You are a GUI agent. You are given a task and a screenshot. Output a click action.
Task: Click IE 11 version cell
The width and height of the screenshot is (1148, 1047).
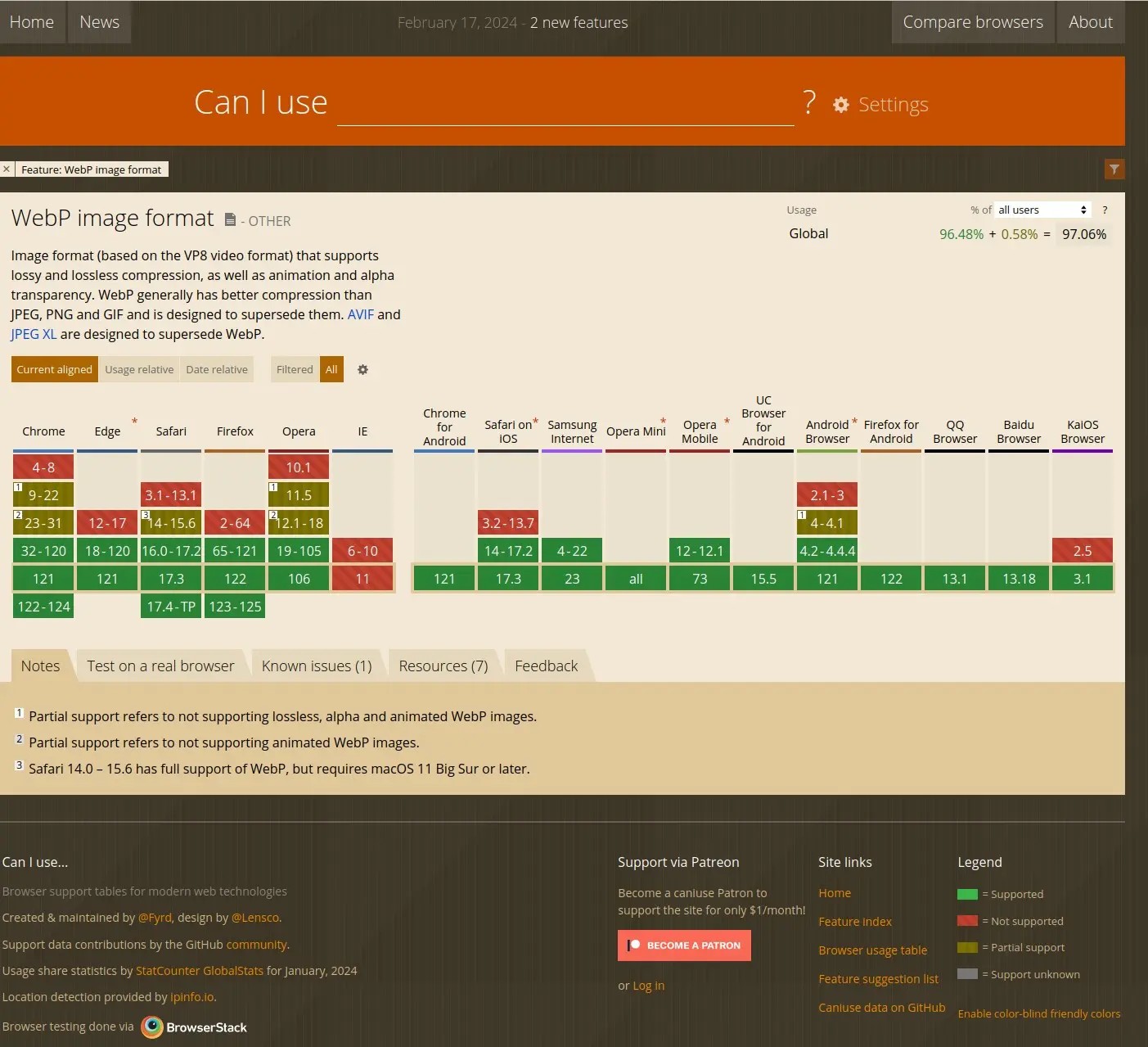coord(362,579)
